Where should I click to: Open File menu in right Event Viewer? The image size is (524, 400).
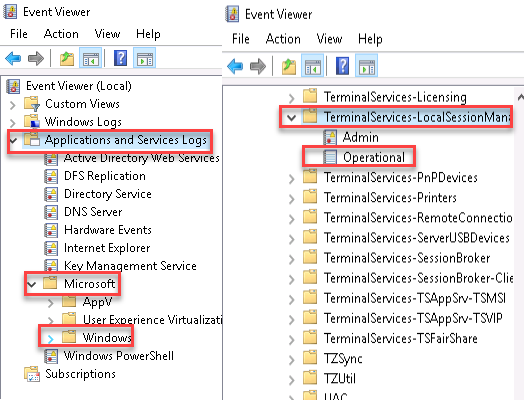click(241, 39)
